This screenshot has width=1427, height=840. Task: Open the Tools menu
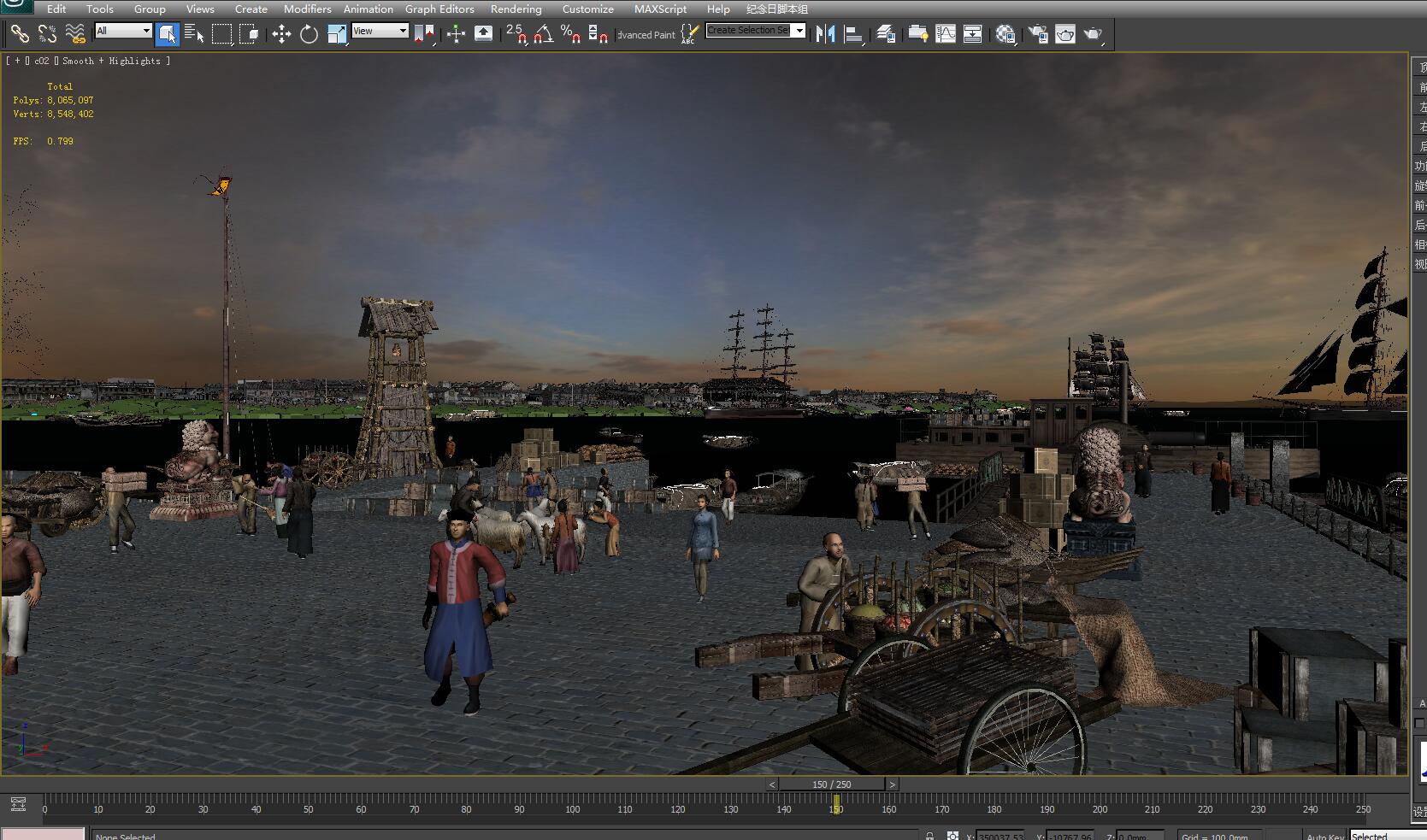(100, 9)
